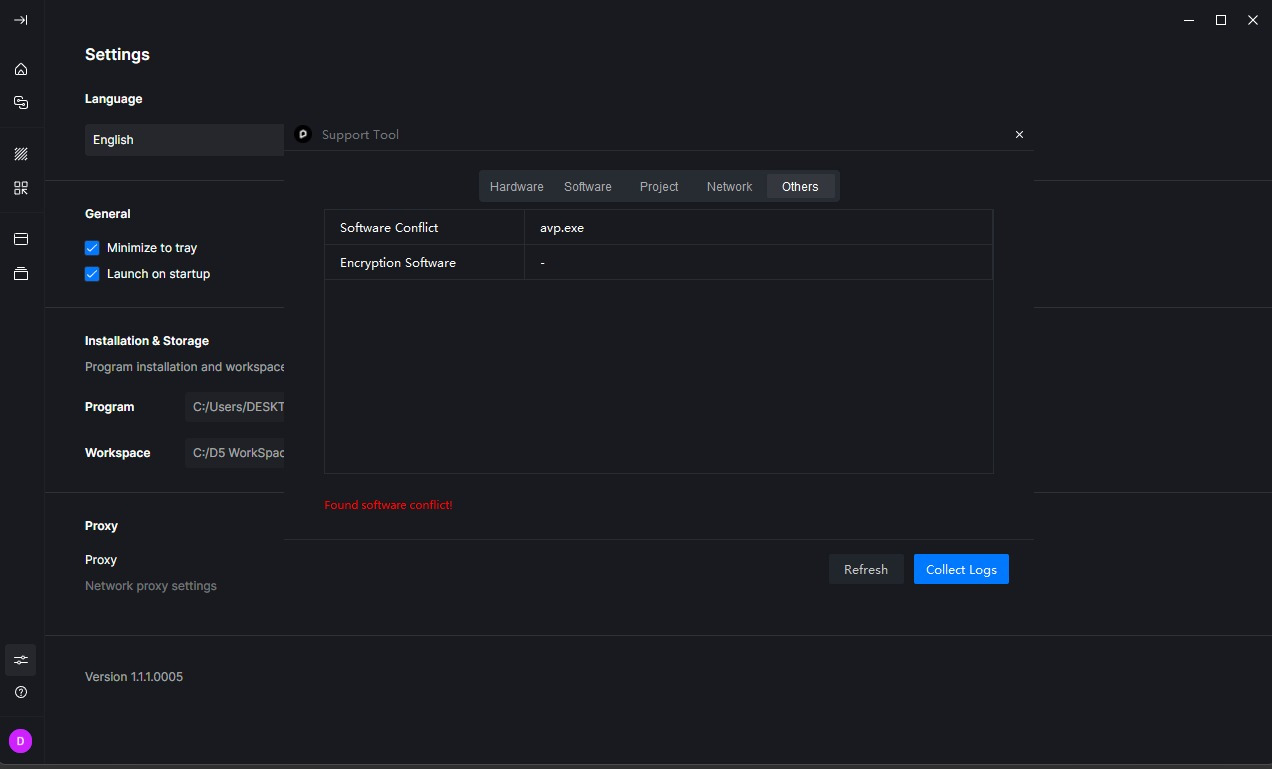This screenshot has width=1272, height=769.
Task: Click the blue Collect Logs button
Action: point(960,569)
